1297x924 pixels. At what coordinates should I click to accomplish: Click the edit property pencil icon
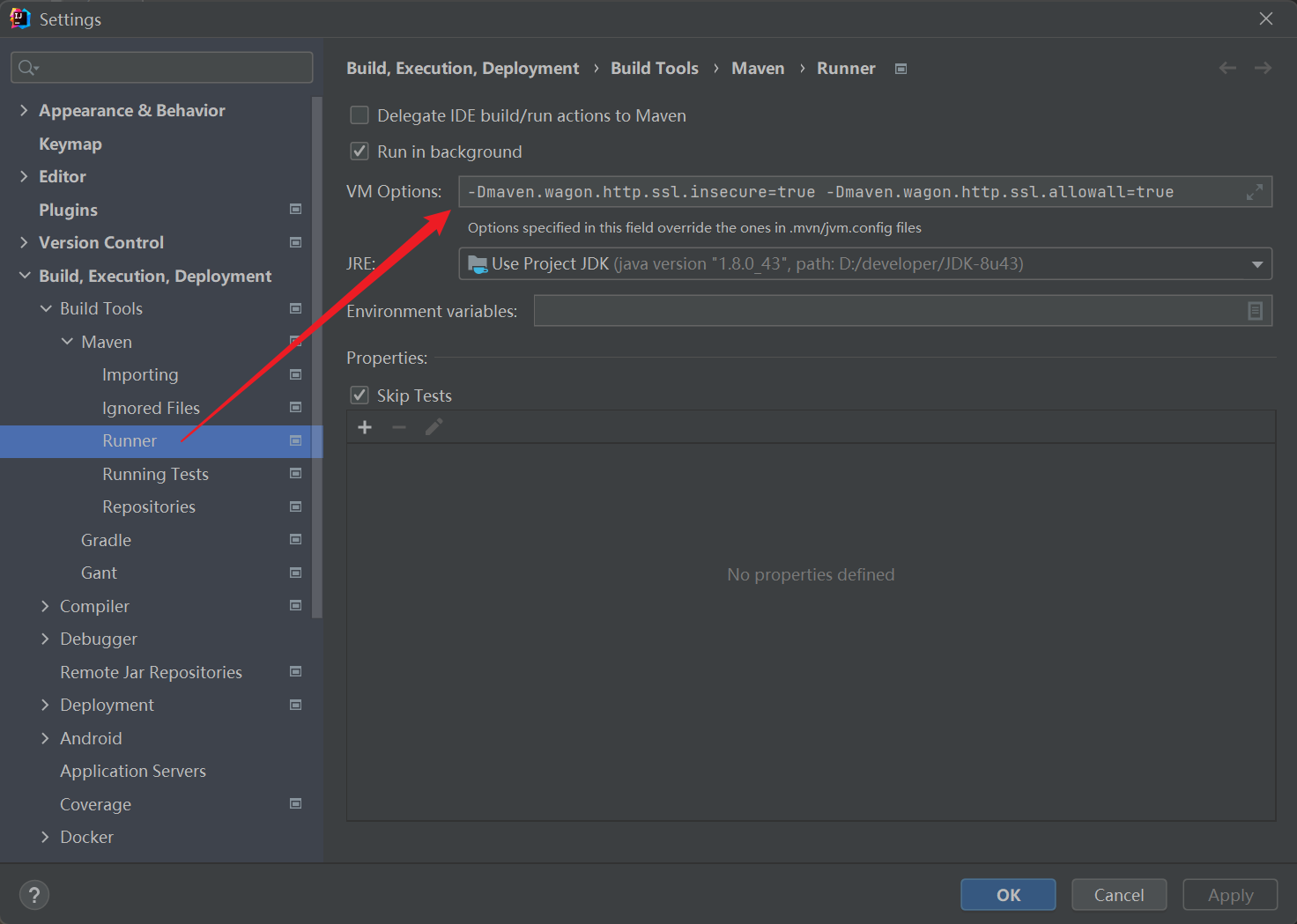(x=434, y=427)
